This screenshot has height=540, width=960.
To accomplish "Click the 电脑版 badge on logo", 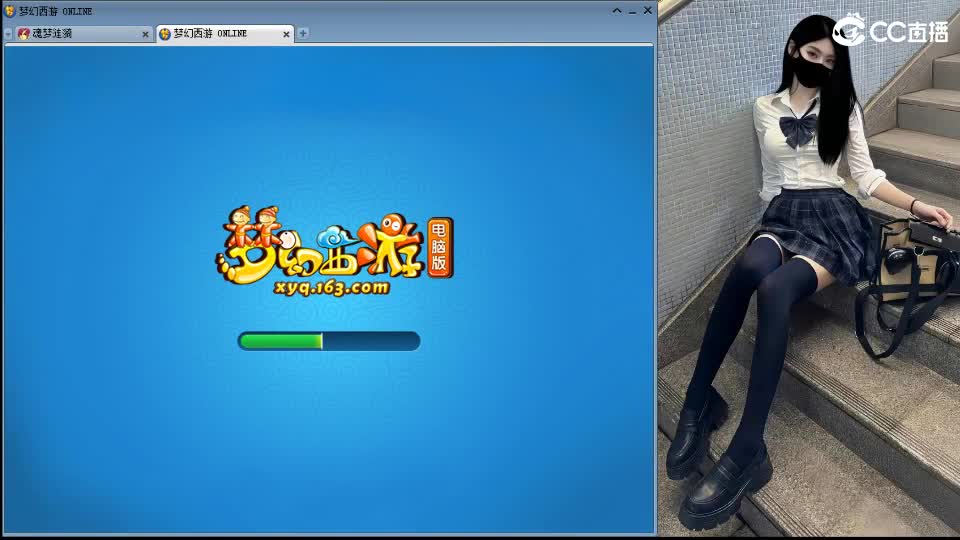I will click(x=440, y=247).
